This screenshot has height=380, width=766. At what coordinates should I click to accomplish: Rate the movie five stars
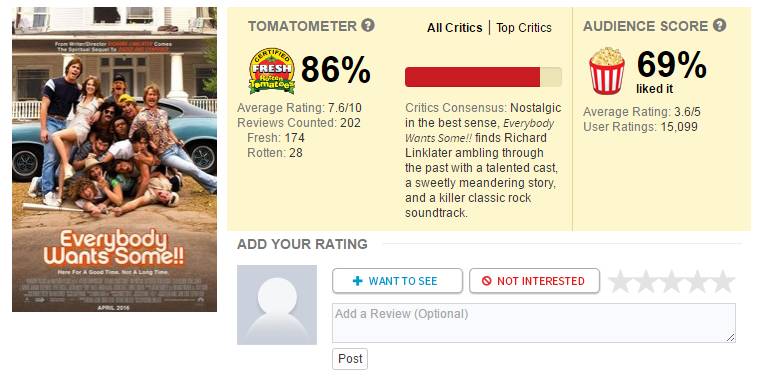tap(723, 282)
